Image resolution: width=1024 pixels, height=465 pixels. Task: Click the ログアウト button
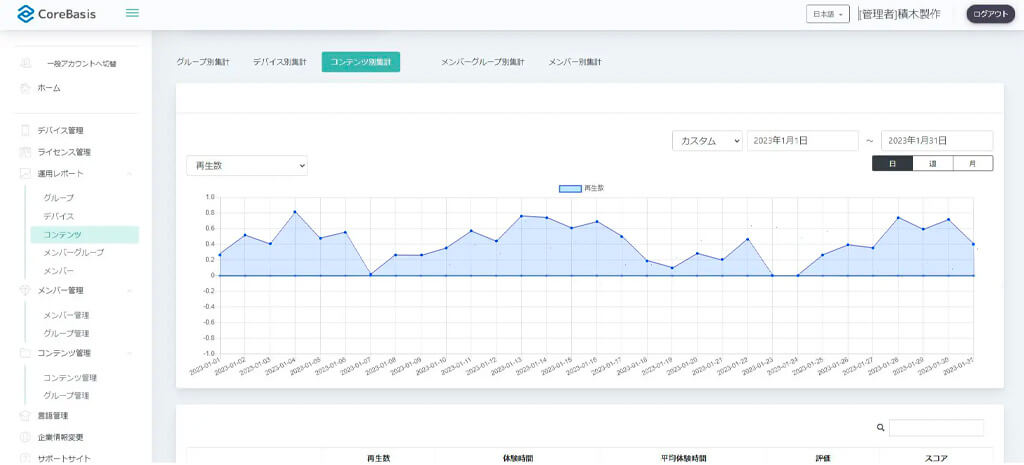point(990,14)
